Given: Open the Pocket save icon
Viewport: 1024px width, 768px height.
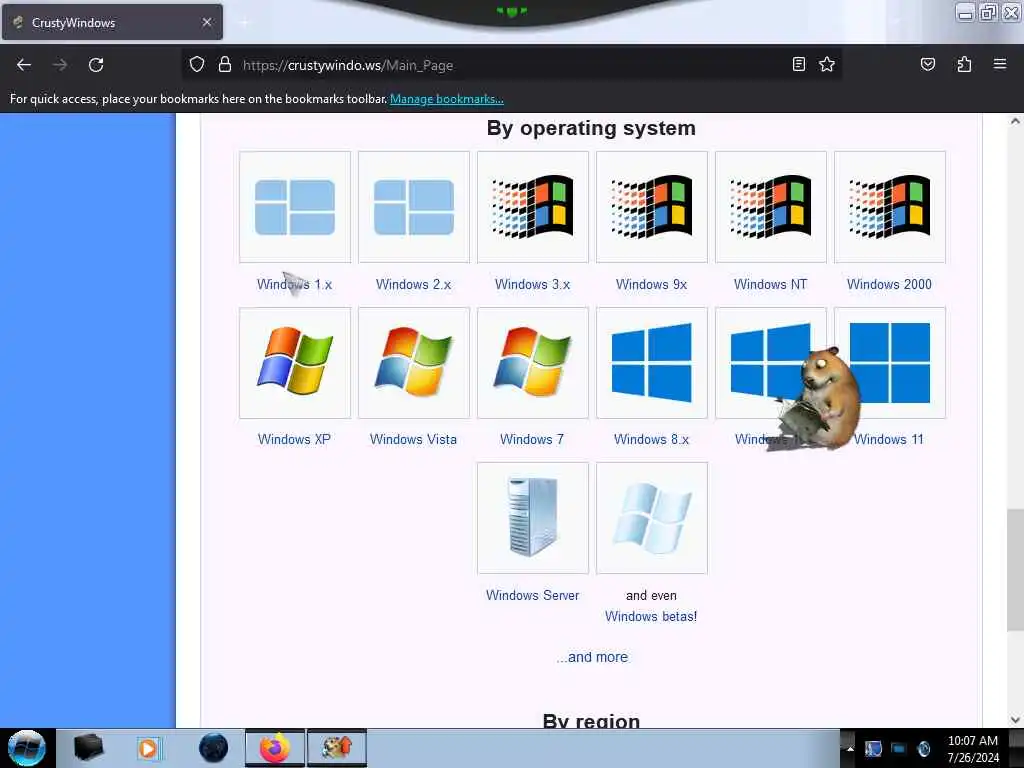Looking at the screenshot, I should [x=927, y=64].
